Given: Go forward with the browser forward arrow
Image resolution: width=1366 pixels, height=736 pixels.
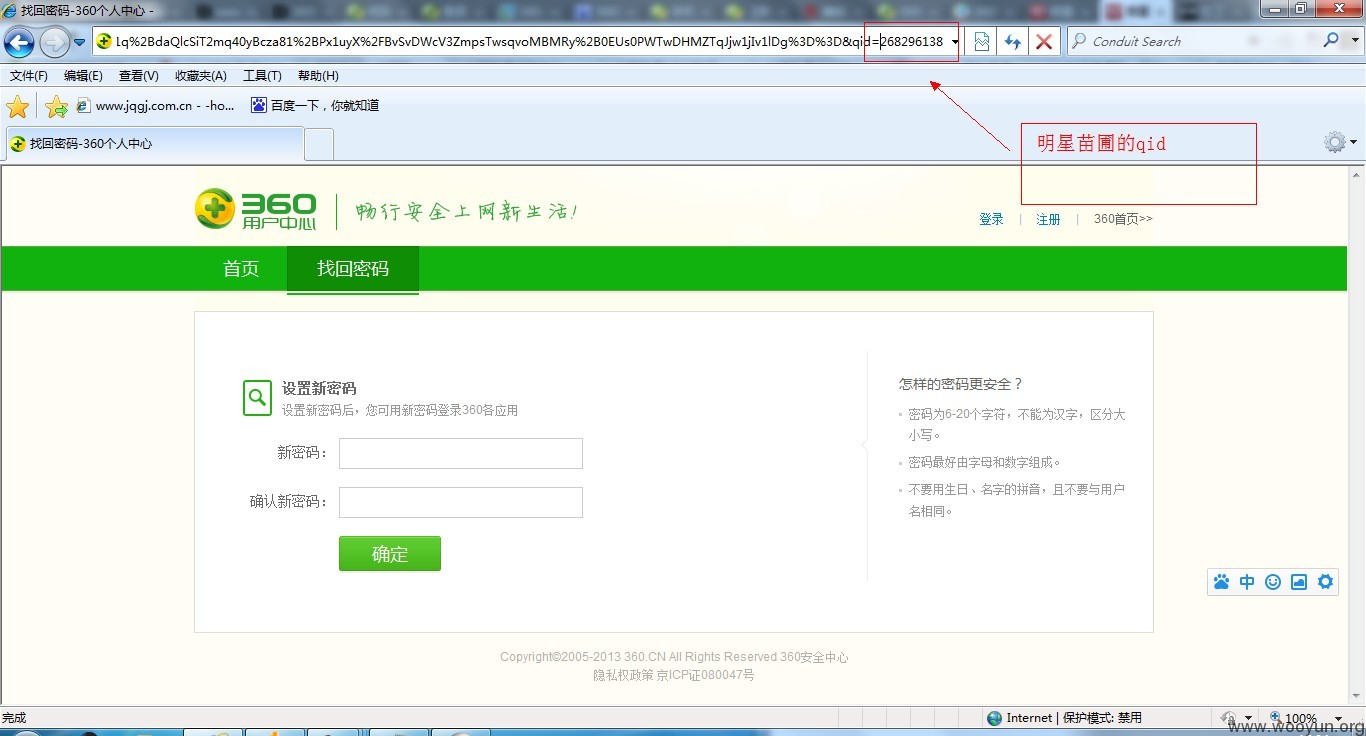Looking at the screenshot, I should (54, 42).
